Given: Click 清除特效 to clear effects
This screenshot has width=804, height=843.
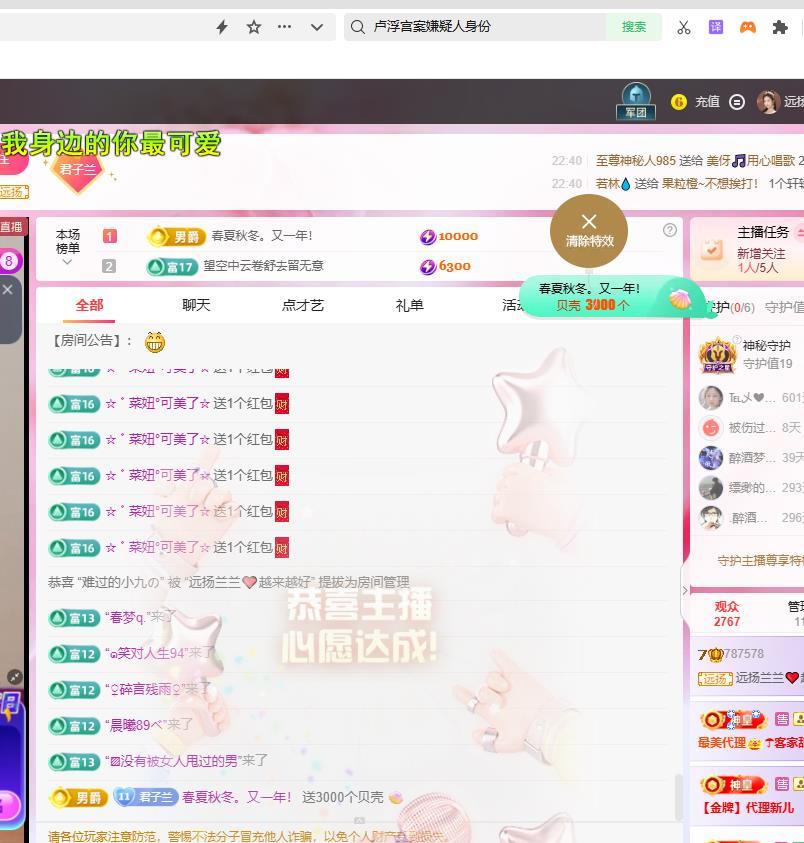Looking at the screenshot, I should pyautogui.click(x=589, y=230).
